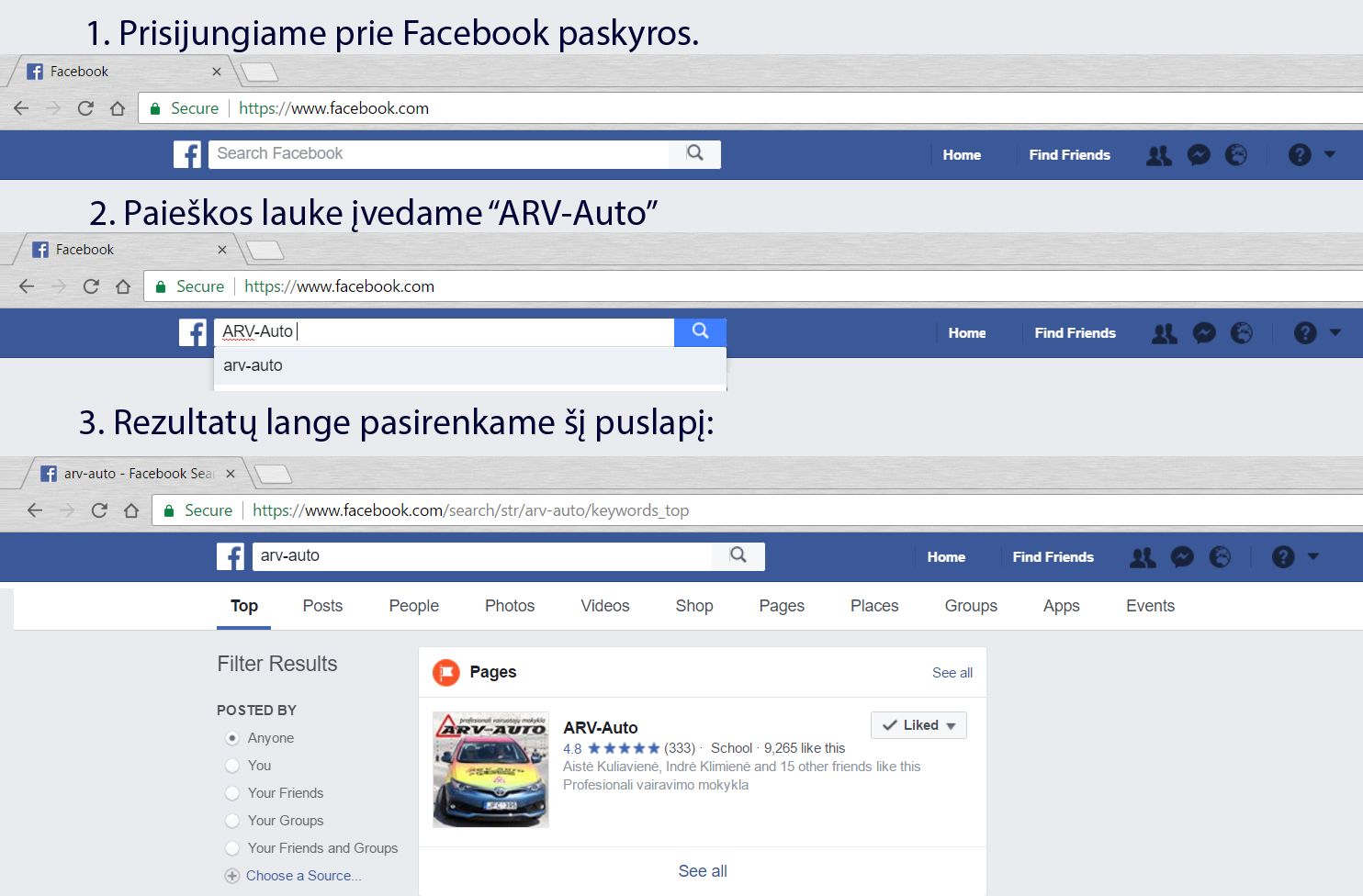Open help question mark in the first Facebook bar
The height and width of the screenshot is (896, 1363).
(1300, 155)
